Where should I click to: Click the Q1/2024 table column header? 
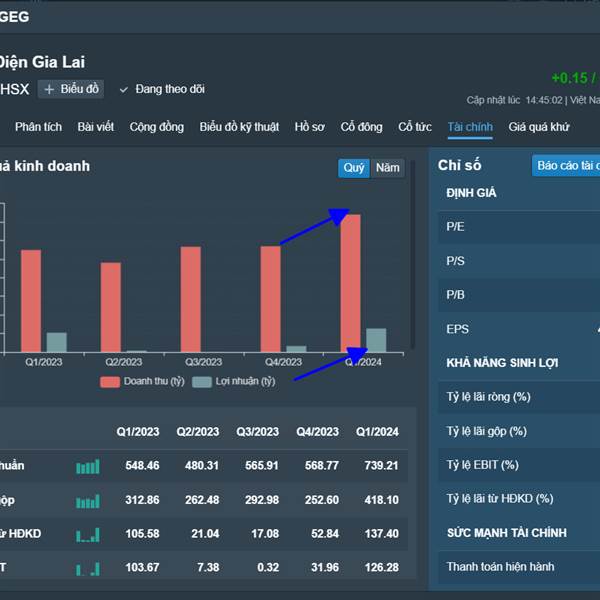tap(377, 432)
